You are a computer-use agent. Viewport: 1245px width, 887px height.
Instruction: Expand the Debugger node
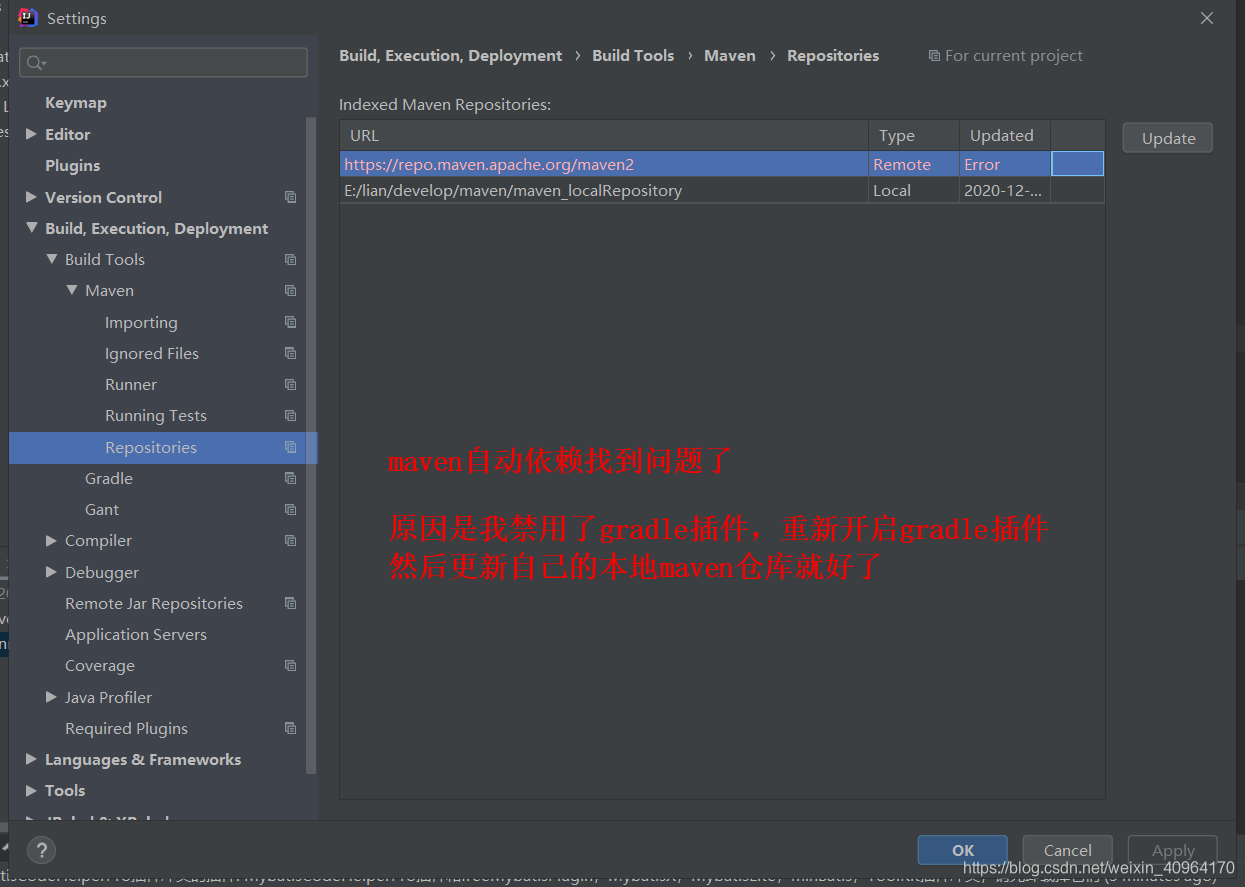(51, 572)
